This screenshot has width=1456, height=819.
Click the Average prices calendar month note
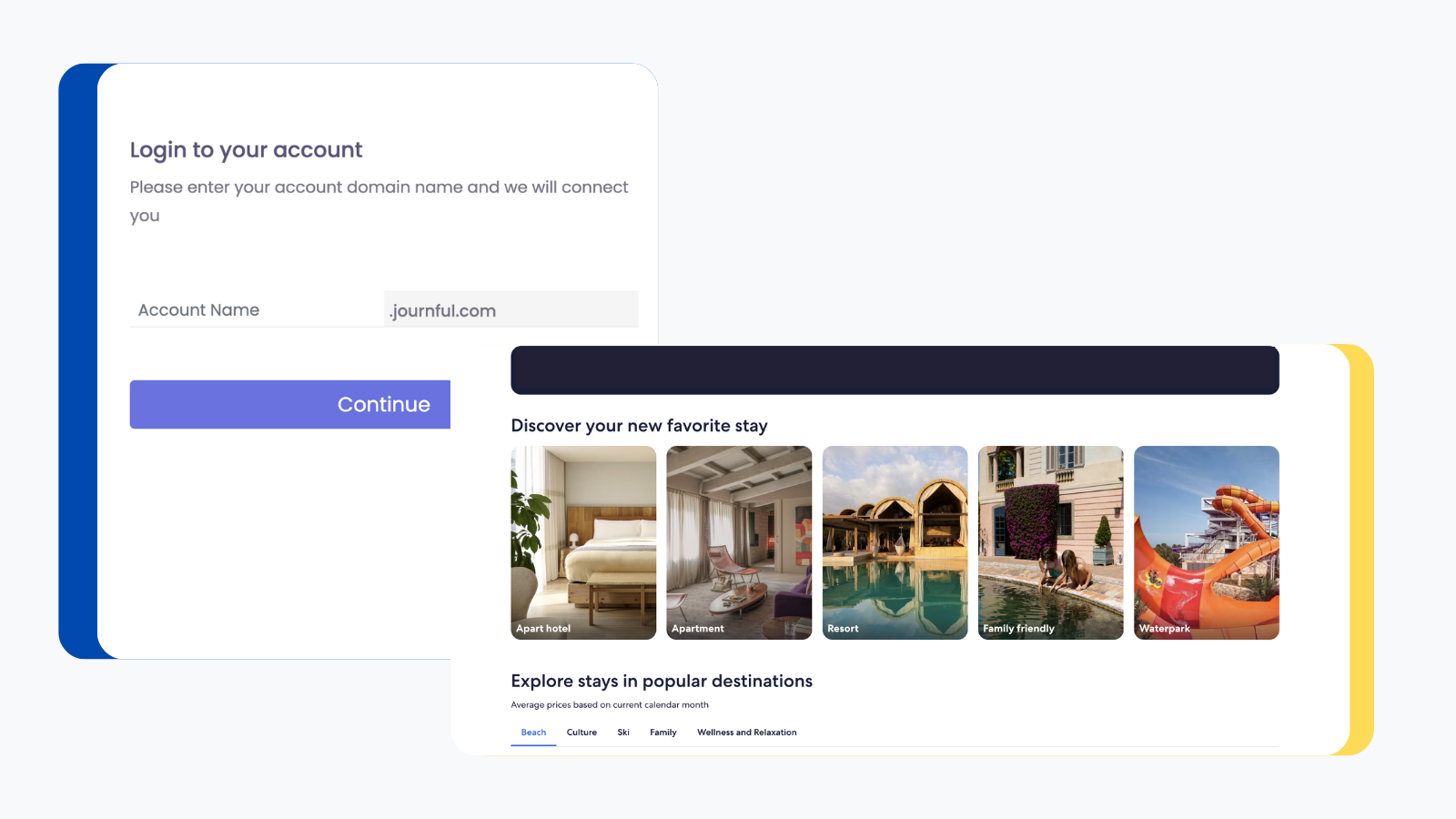(x=610, y=704)
